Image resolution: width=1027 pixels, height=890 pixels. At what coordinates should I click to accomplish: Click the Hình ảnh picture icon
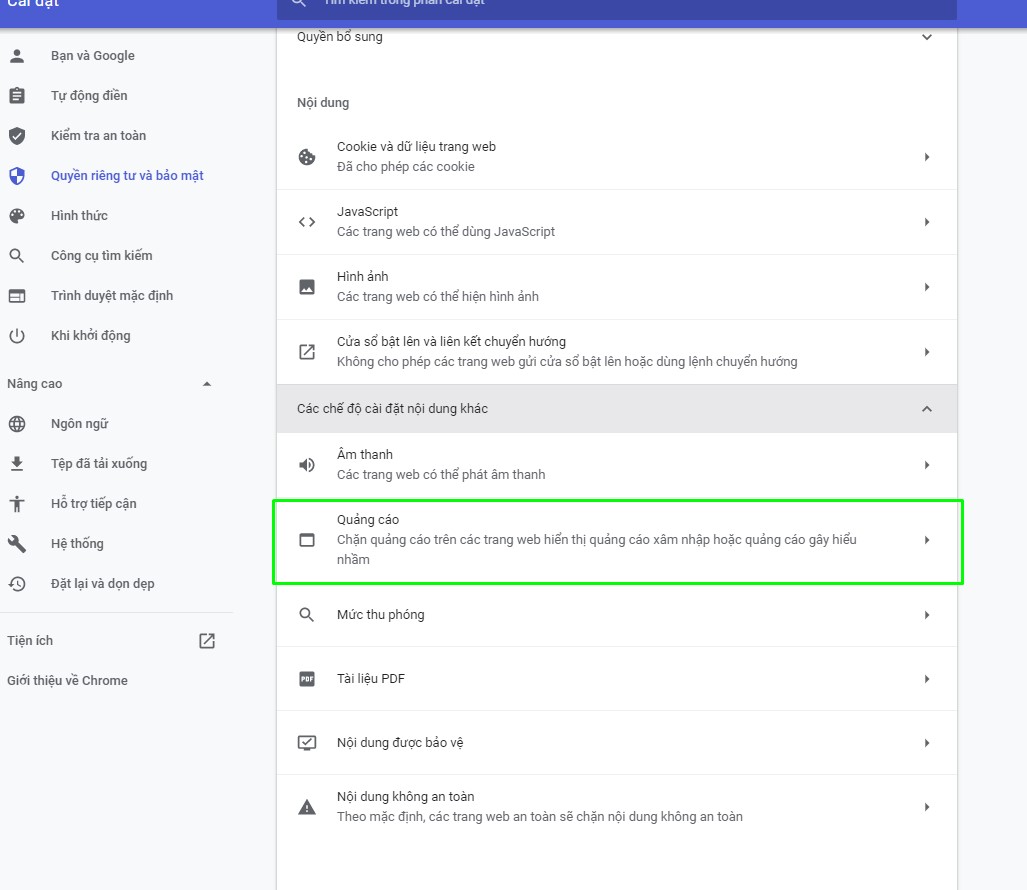tap(307, 287)
